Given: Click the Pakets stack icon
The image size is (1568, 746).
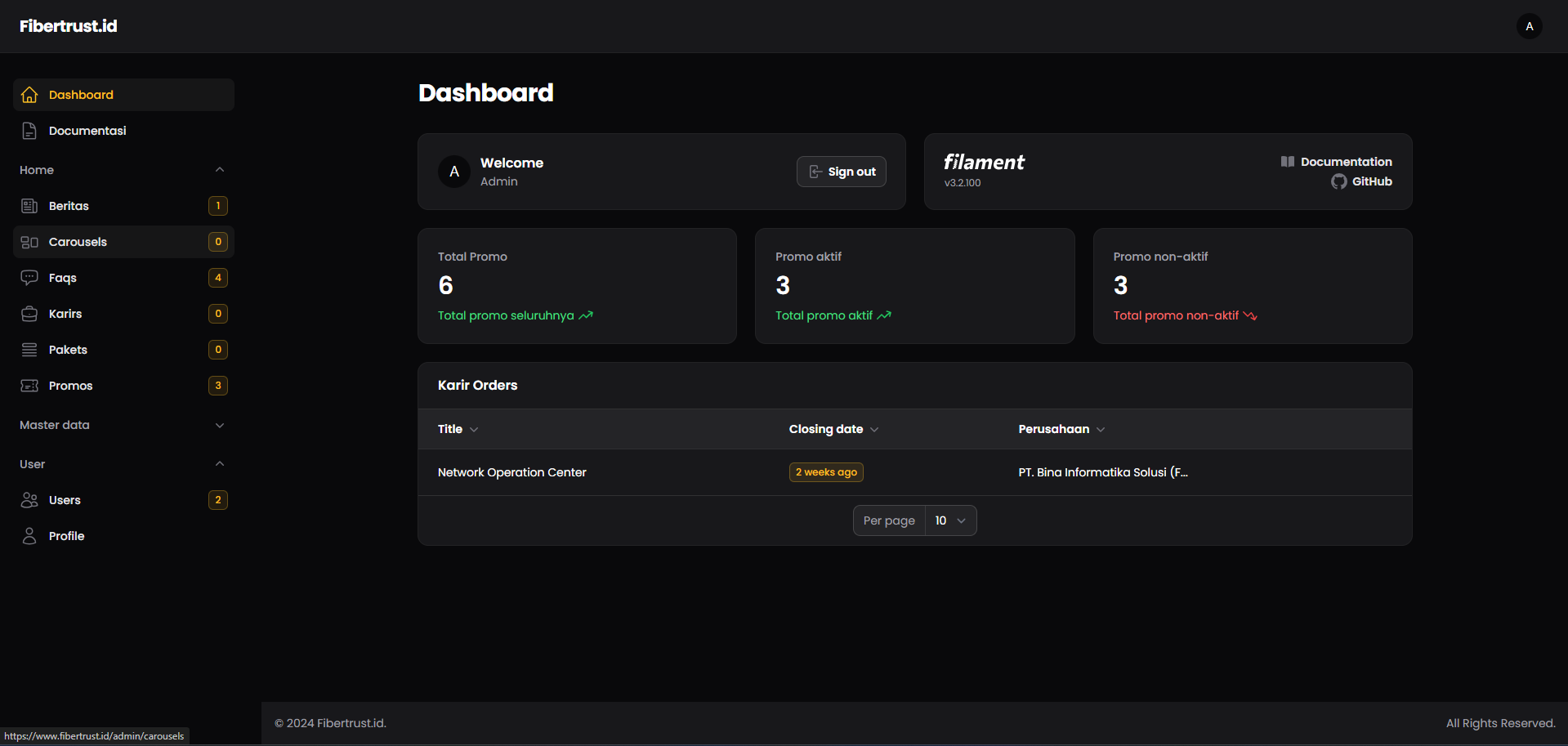Looking at the screenshot, I should [x=29, y=350].
